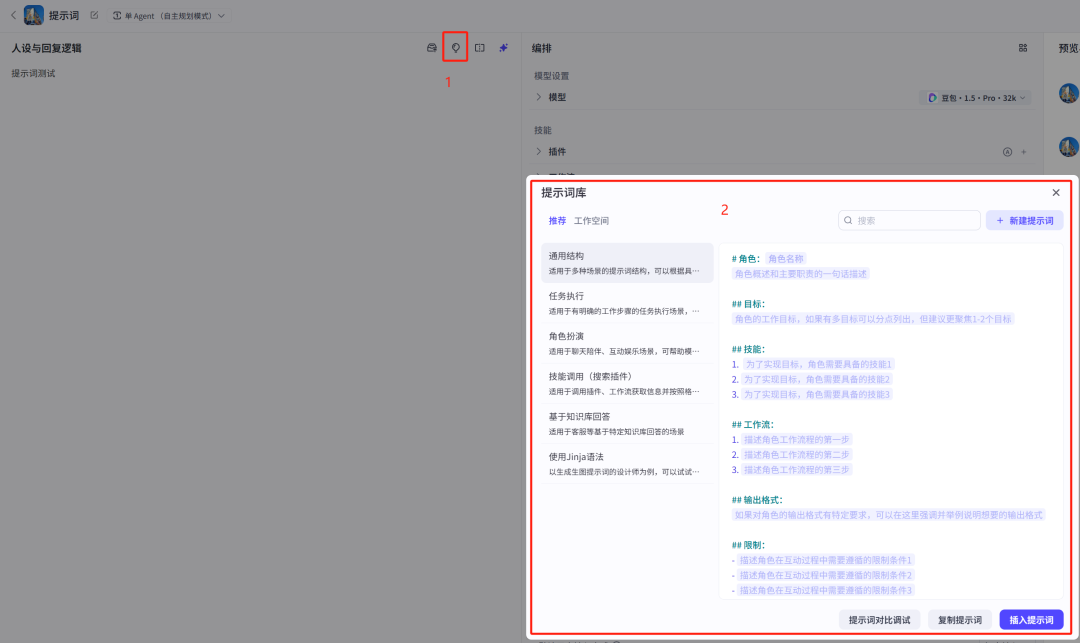
Task: Click the first avatar in preview panel
Action: coord(1069,93)
